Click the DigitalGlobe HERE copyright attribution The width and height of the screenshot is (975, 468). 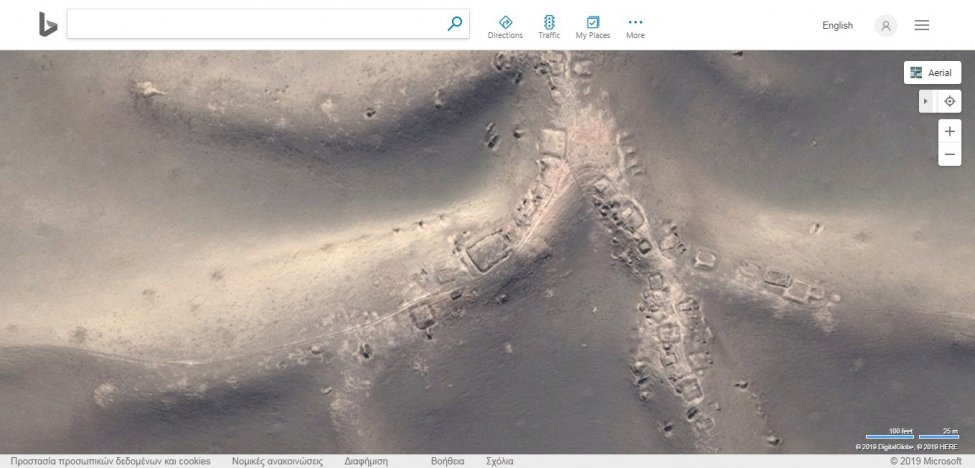(907, 446)
